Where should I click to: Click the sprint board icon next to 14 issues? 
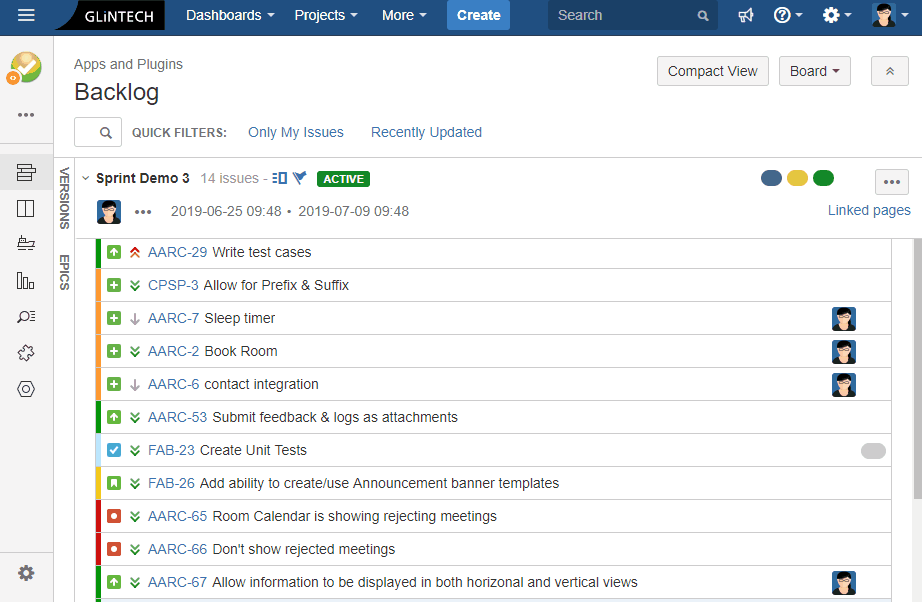coord(280,178)
